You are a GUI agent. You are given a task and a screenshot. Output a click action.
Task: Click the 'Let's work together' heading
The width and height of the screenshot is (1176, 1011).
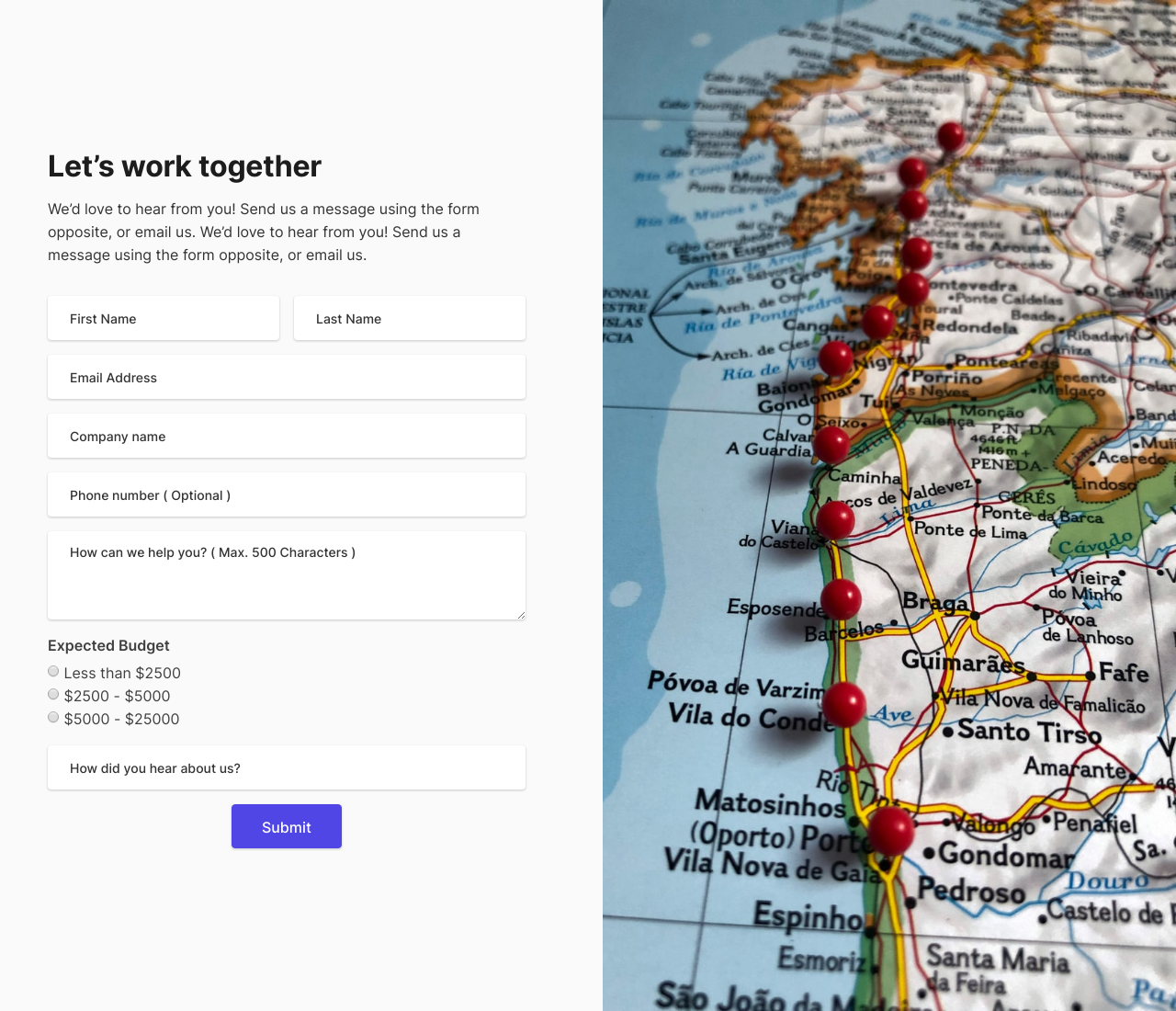click(185, 166)
